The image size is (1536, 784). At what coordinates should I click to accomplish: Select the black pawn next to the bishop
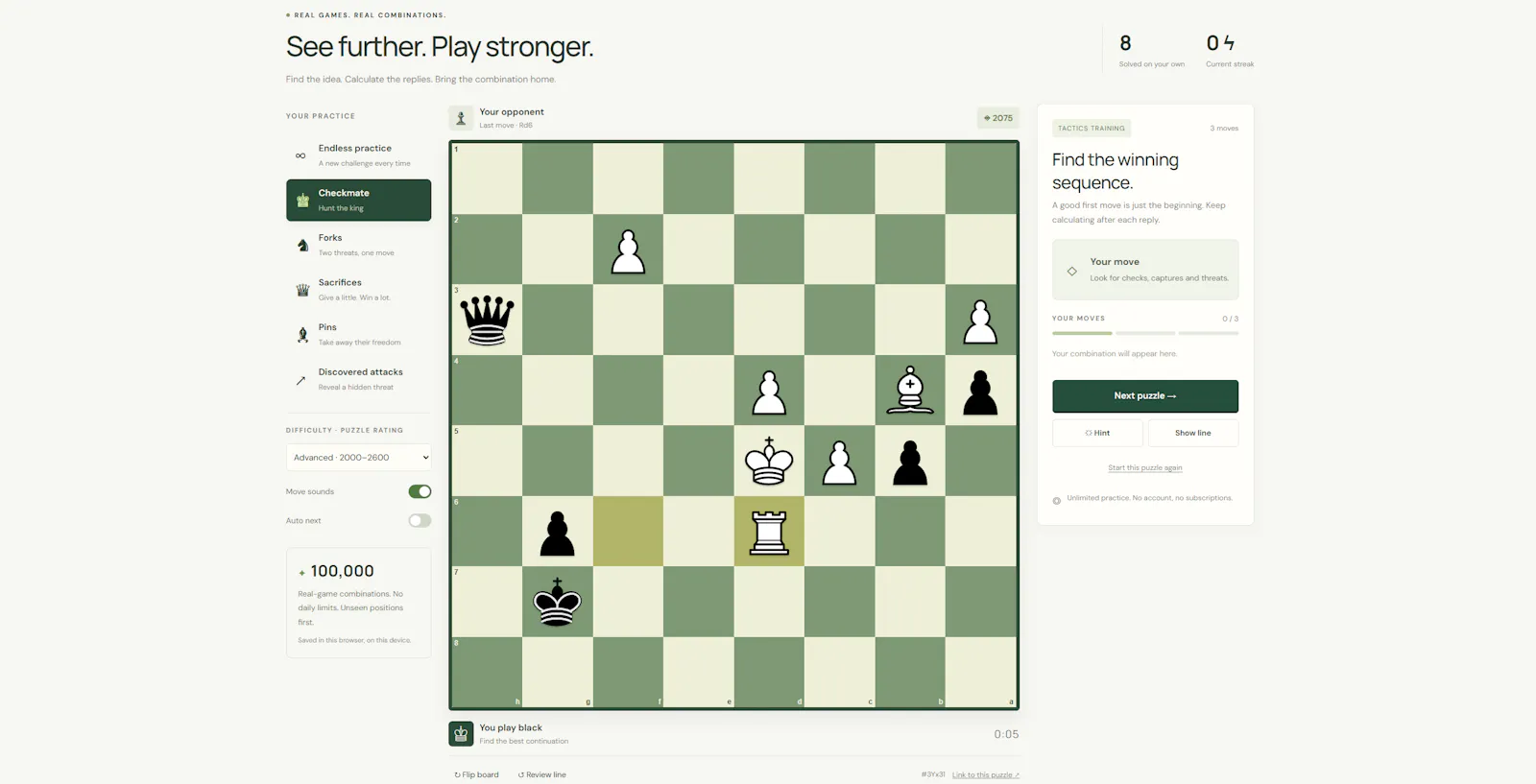pyautogui.click(x=980, y=392)
